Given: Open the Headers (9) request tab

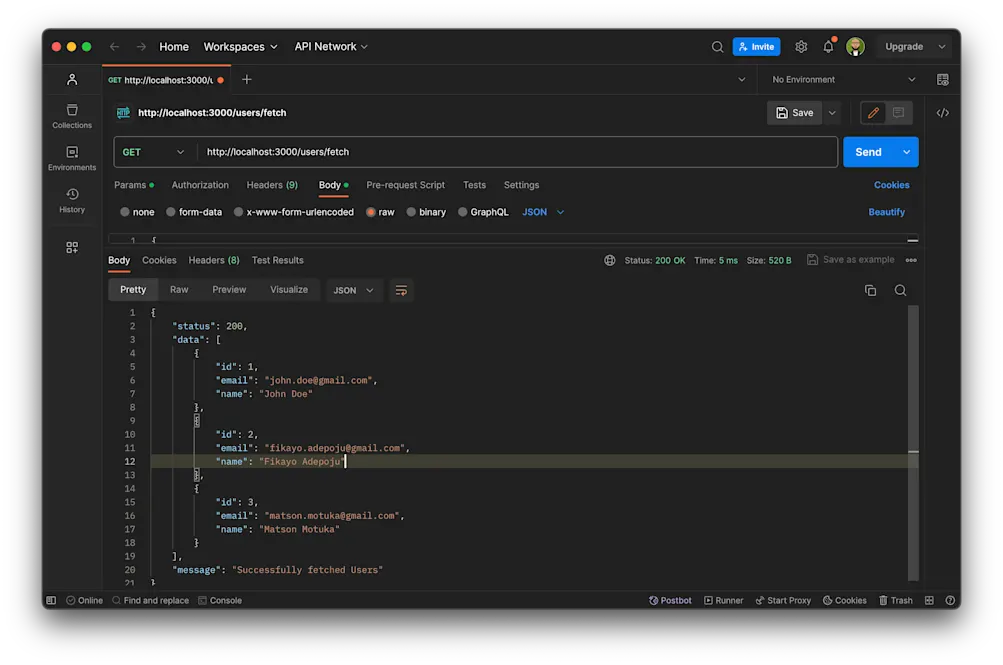Looking at the screenshot, I should pyautogui.click(x=271, y=185).
